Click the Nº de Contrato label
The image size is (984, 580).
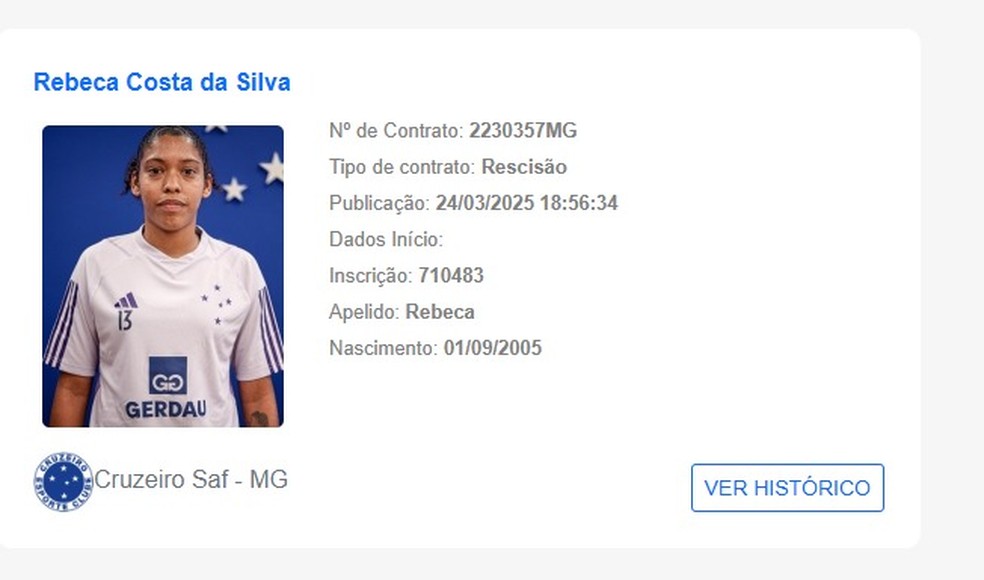(x=396, y=131)
